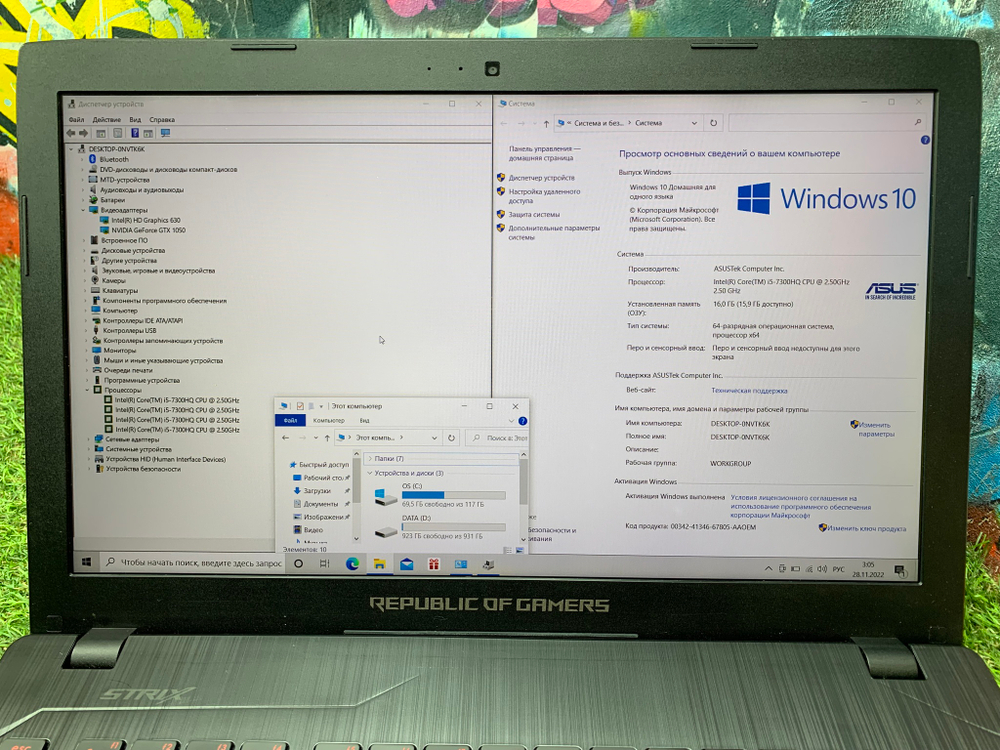Open Панель управления домашняя страница link
The height and width of the screenshot is (750, 1000).
(544, 153)
